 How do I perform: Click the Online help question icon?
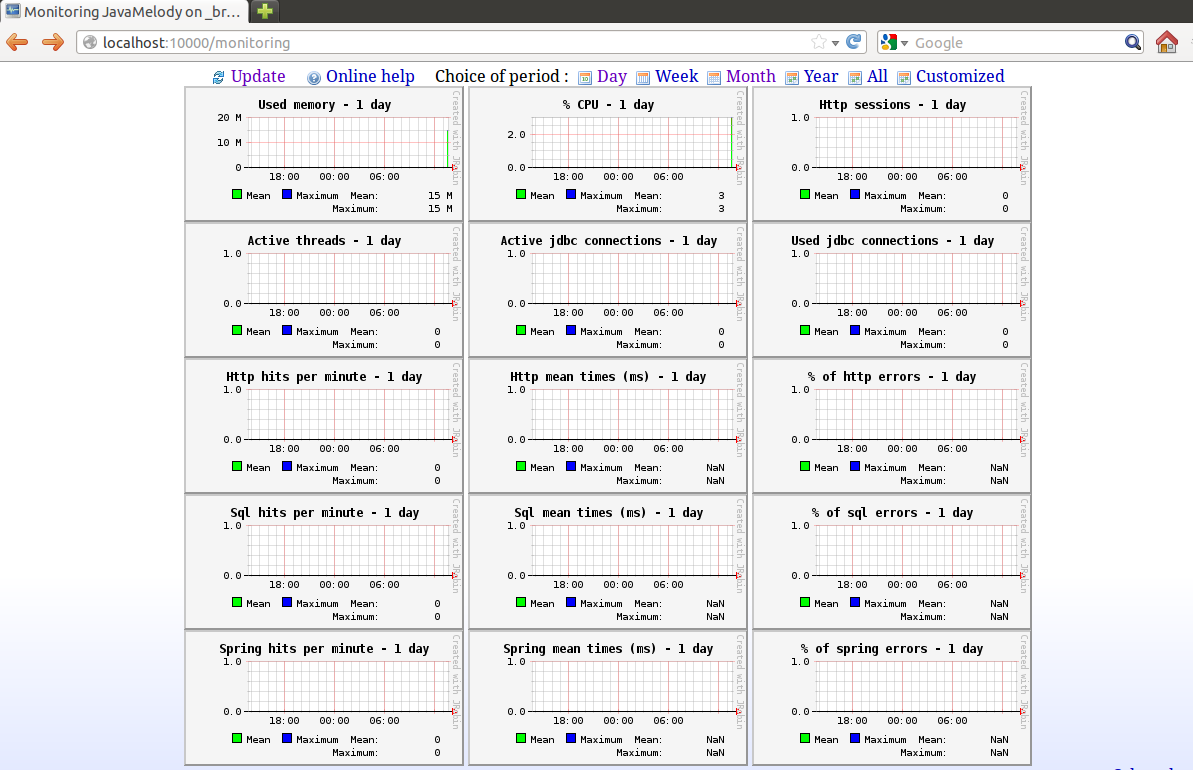click(x=314, y=78)
